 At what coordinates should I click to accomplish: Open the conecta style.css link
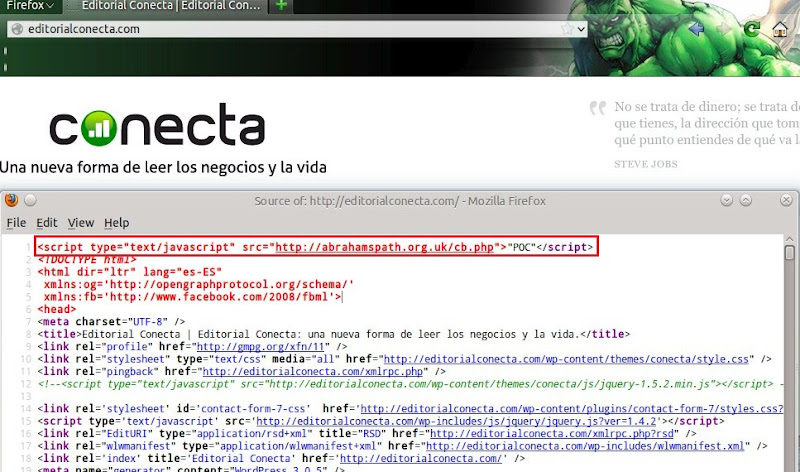[566, 359]
